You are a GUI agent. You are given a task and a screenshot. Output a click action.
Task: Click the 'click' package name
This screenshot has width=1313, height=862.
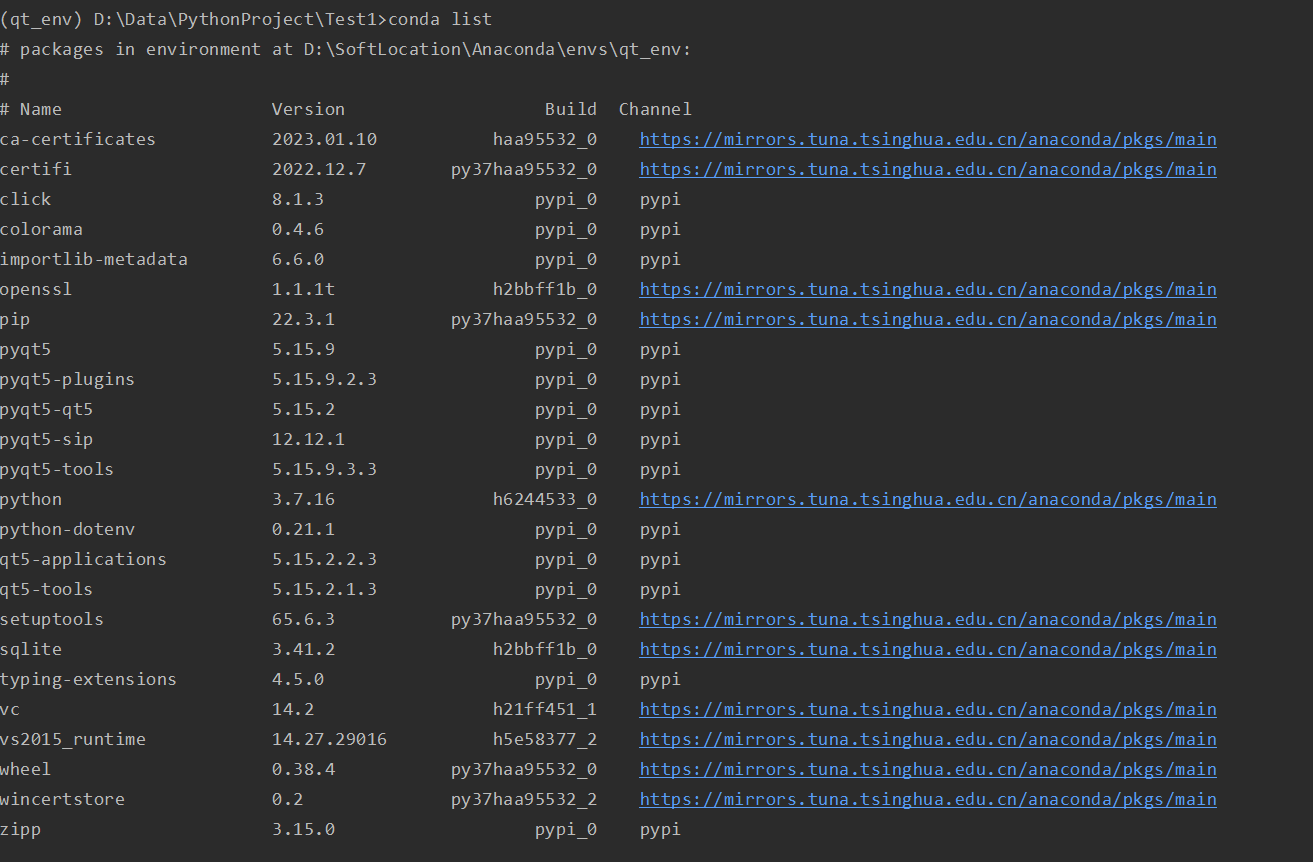click(x=26, y=199)
